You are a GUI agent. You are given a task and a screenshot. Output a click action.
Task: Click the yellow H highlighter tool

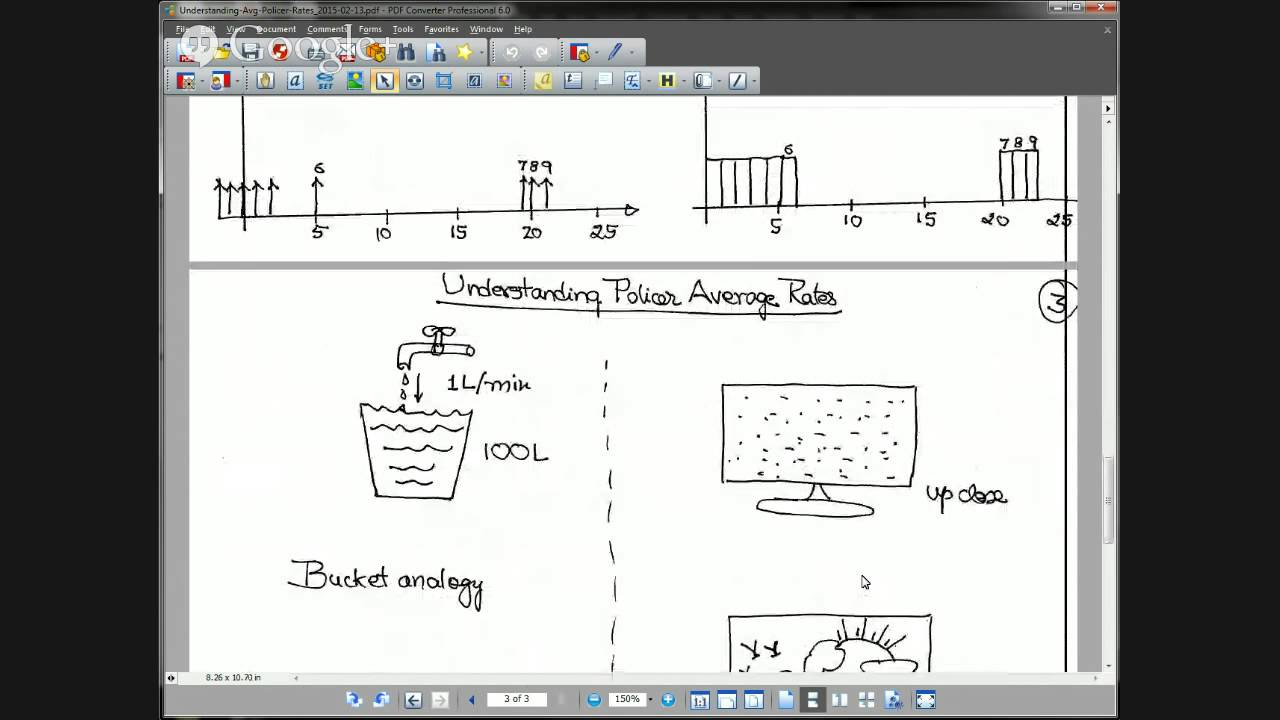click(667, 81)
